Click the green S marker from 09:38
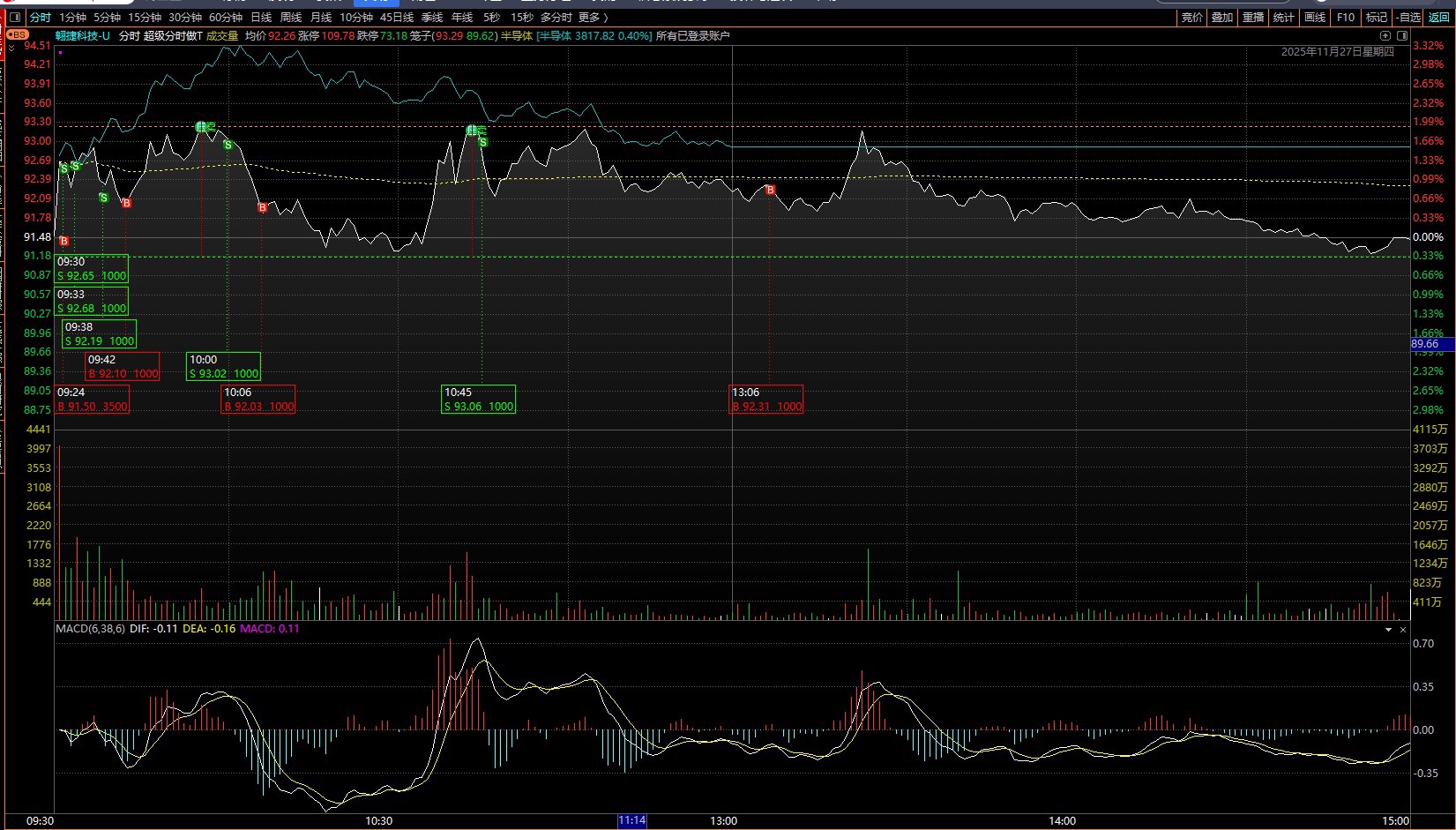The width and height of the screenshot is (1456, 830). coord(103,198)
